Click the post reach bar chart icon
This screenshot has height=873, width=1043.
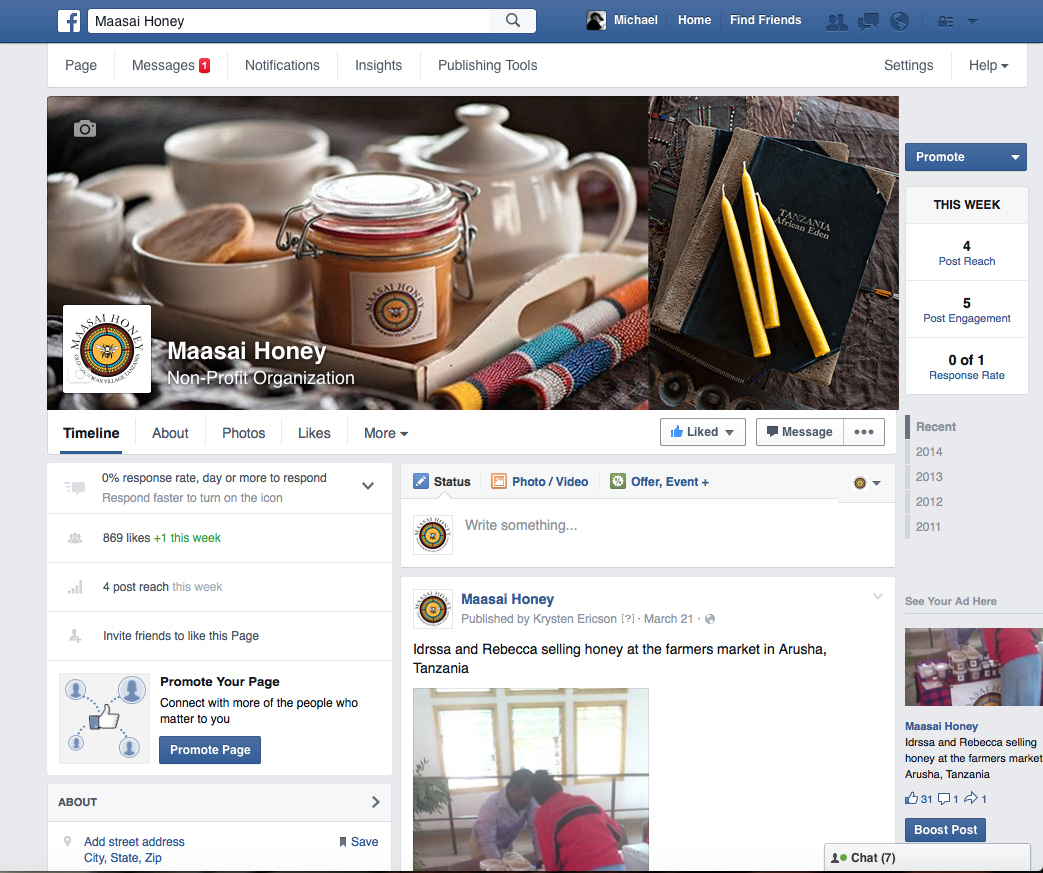click(x=75, y=587)
